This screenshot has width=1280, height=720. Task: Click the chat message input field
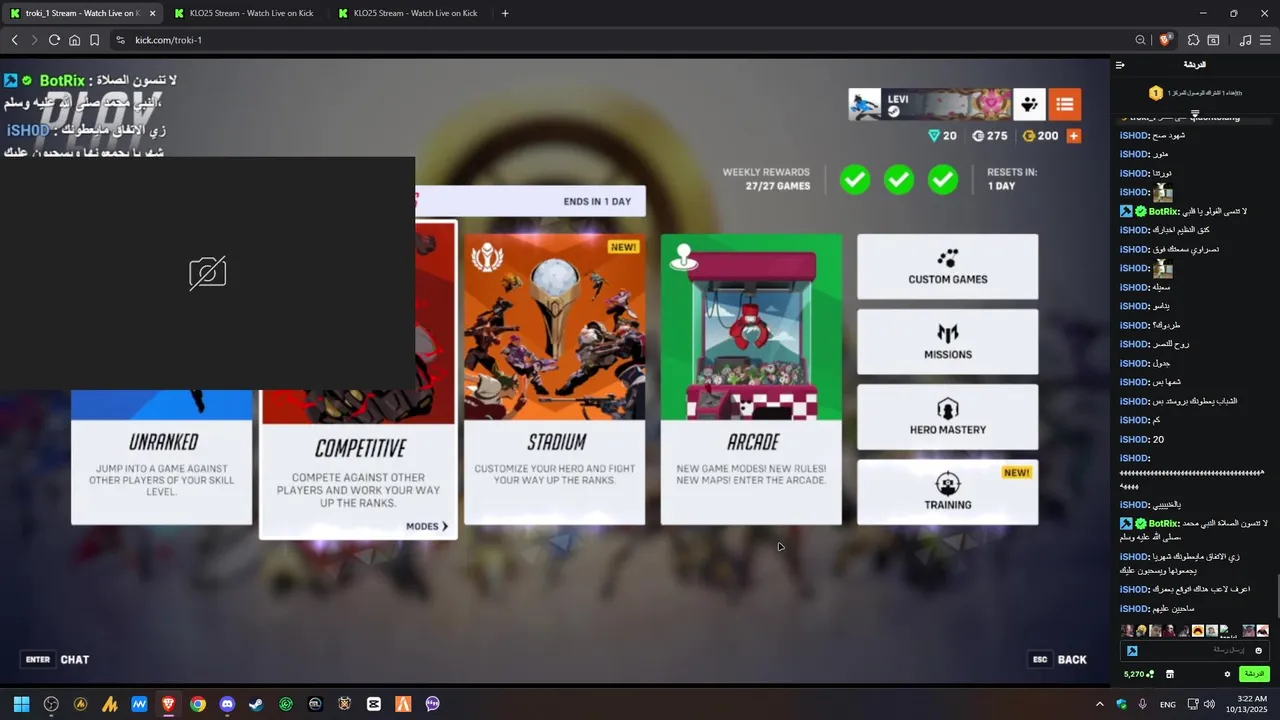(1196, 650)
